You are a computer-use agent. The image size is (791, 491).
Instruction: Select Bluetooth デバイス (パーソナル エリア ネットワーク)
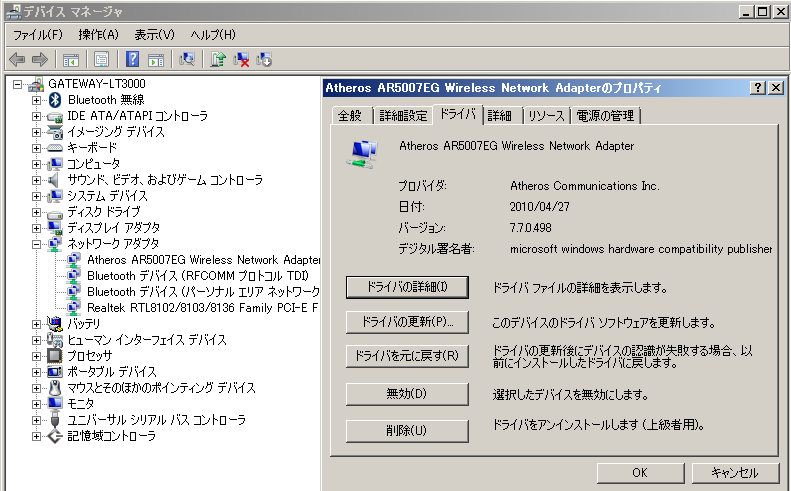tap(203, 292)
